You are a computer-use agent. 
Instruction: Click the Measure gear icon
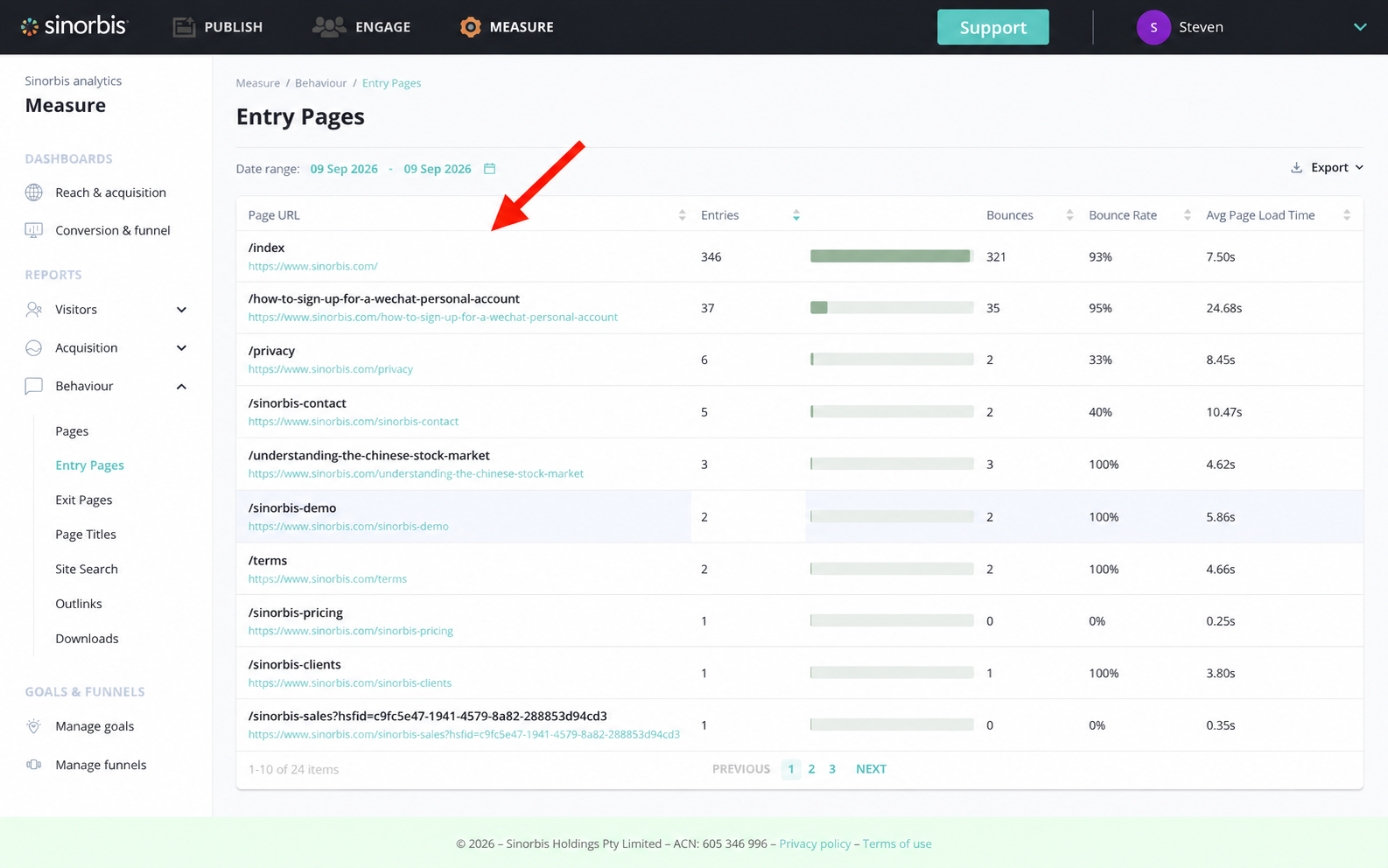(x=471, y=27)
